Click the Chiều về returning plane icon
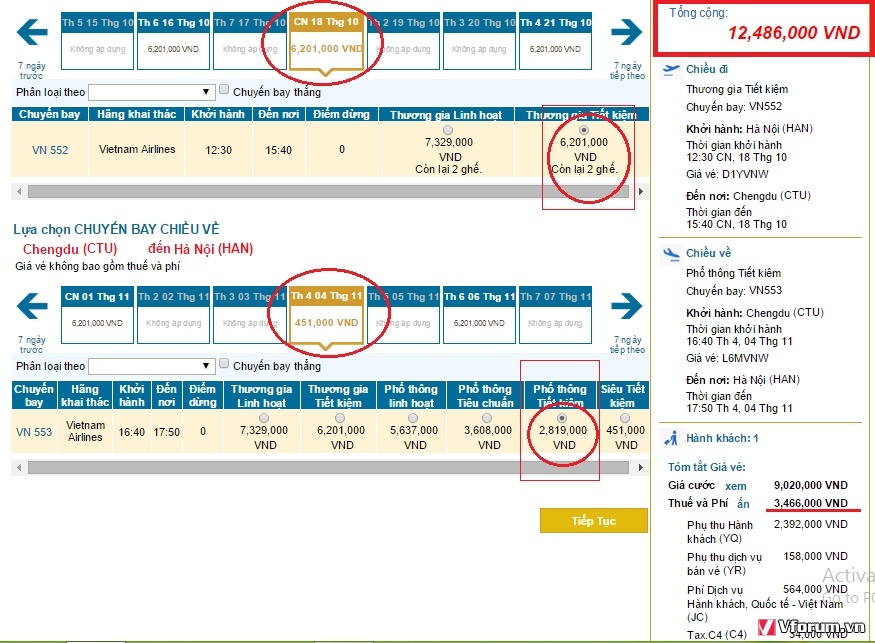The height and width of the screenshot is (643, 875). (671, 254)
